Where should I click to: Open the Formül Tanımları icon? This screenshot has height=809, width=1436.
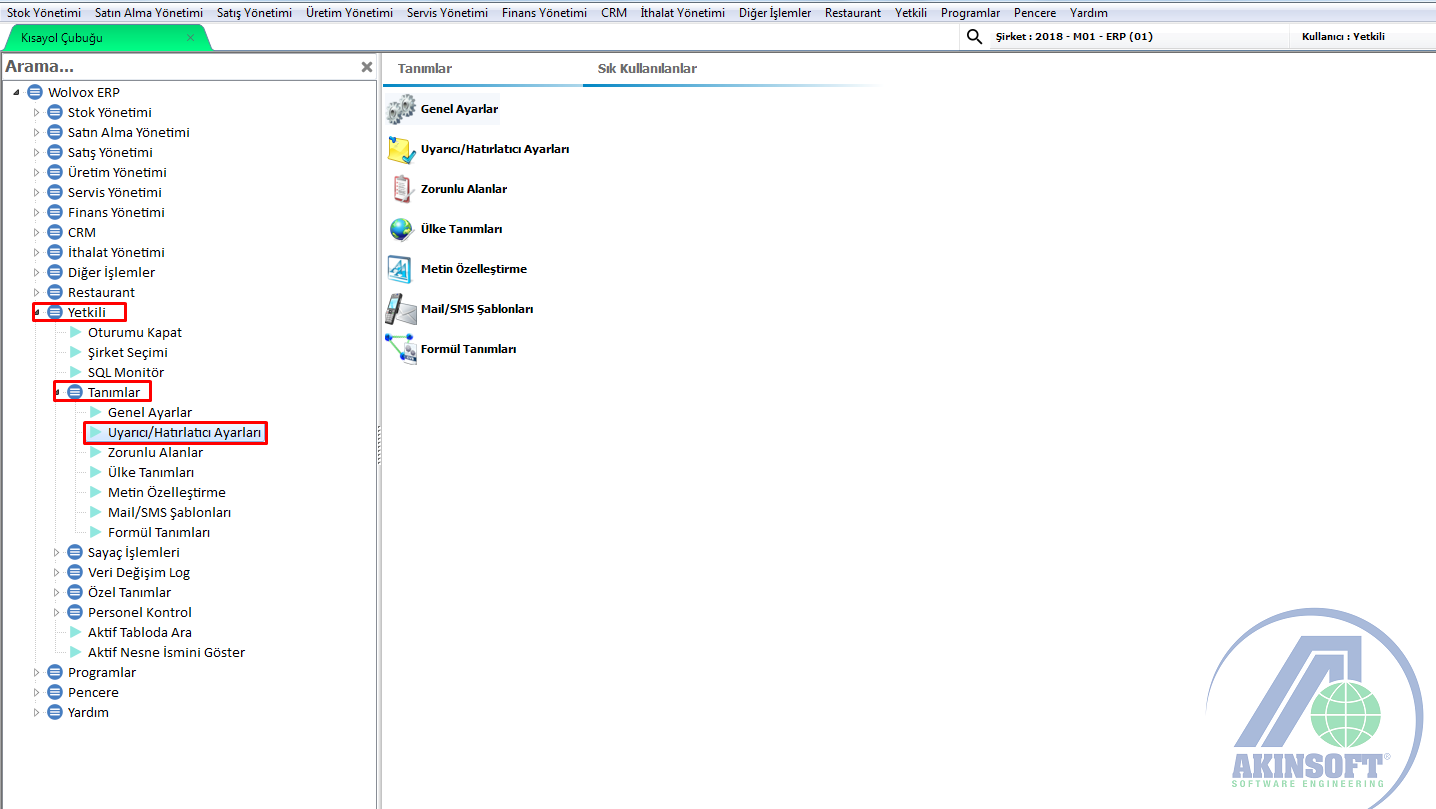pyautogui.click(x=401, y=349)
